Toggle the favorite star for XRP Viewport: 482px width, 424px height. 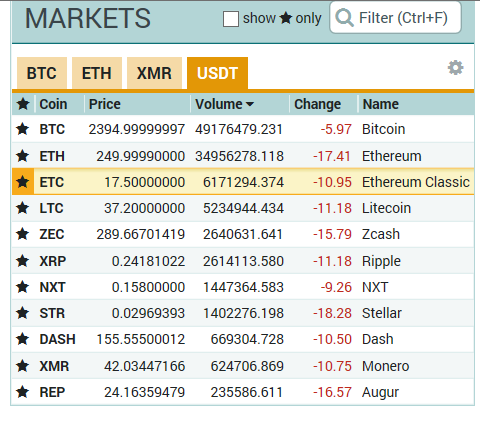click(23, 261)
